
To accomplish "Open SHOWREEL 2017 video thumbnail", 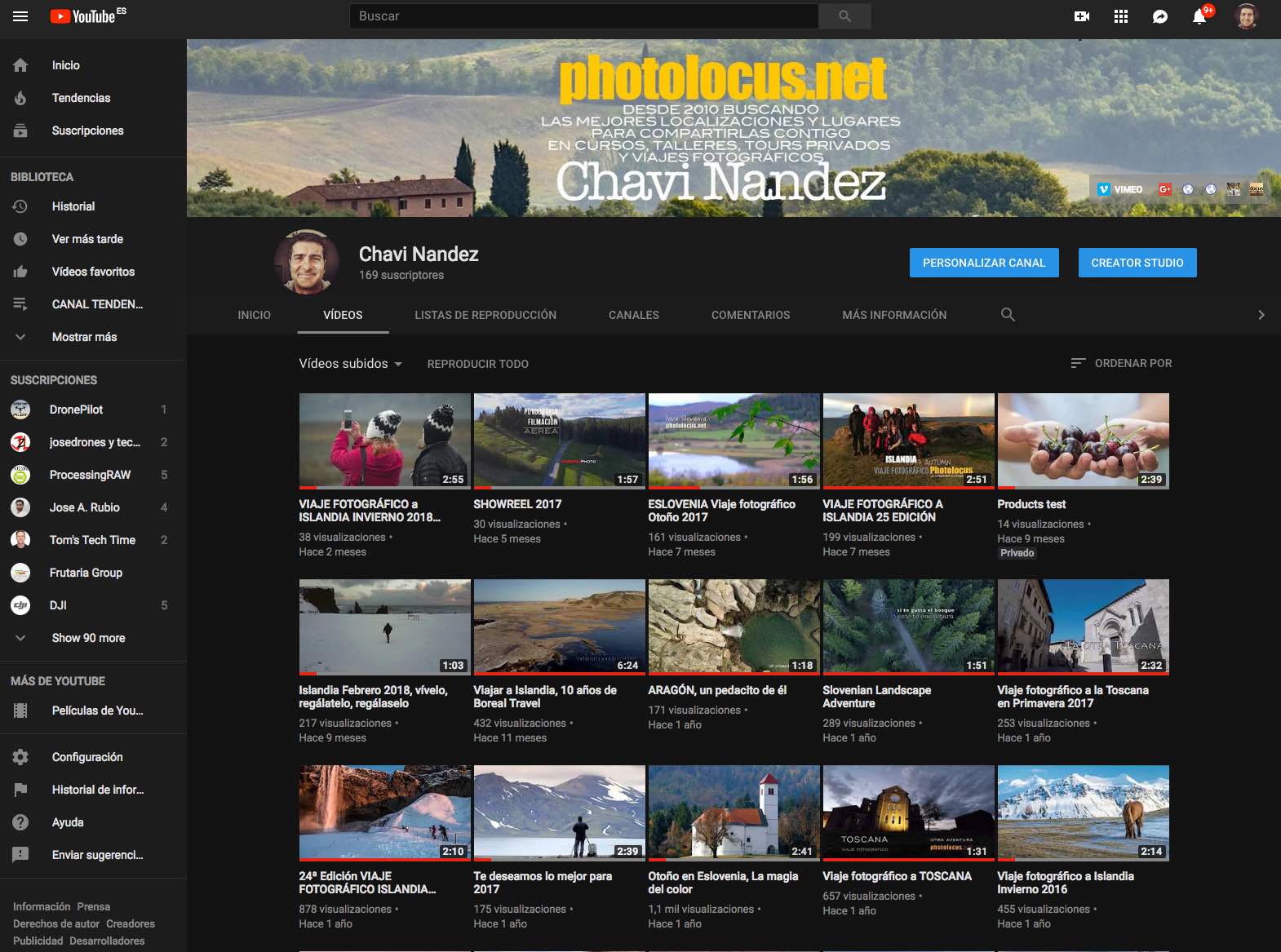I will tap(560, 441).
